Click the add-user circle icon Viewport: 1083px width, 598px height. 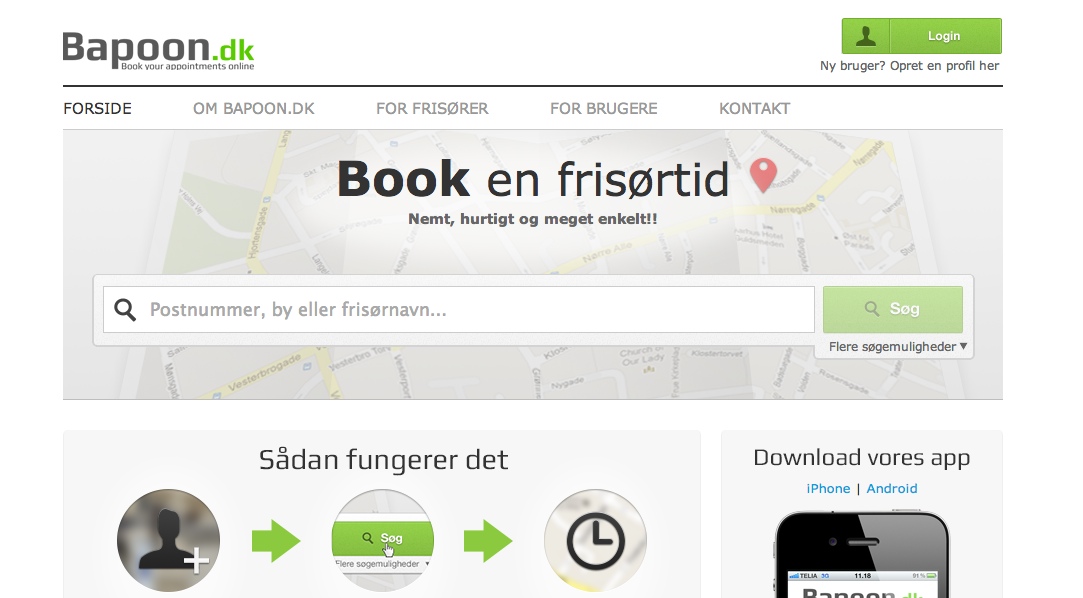click(x=169, y=541)
